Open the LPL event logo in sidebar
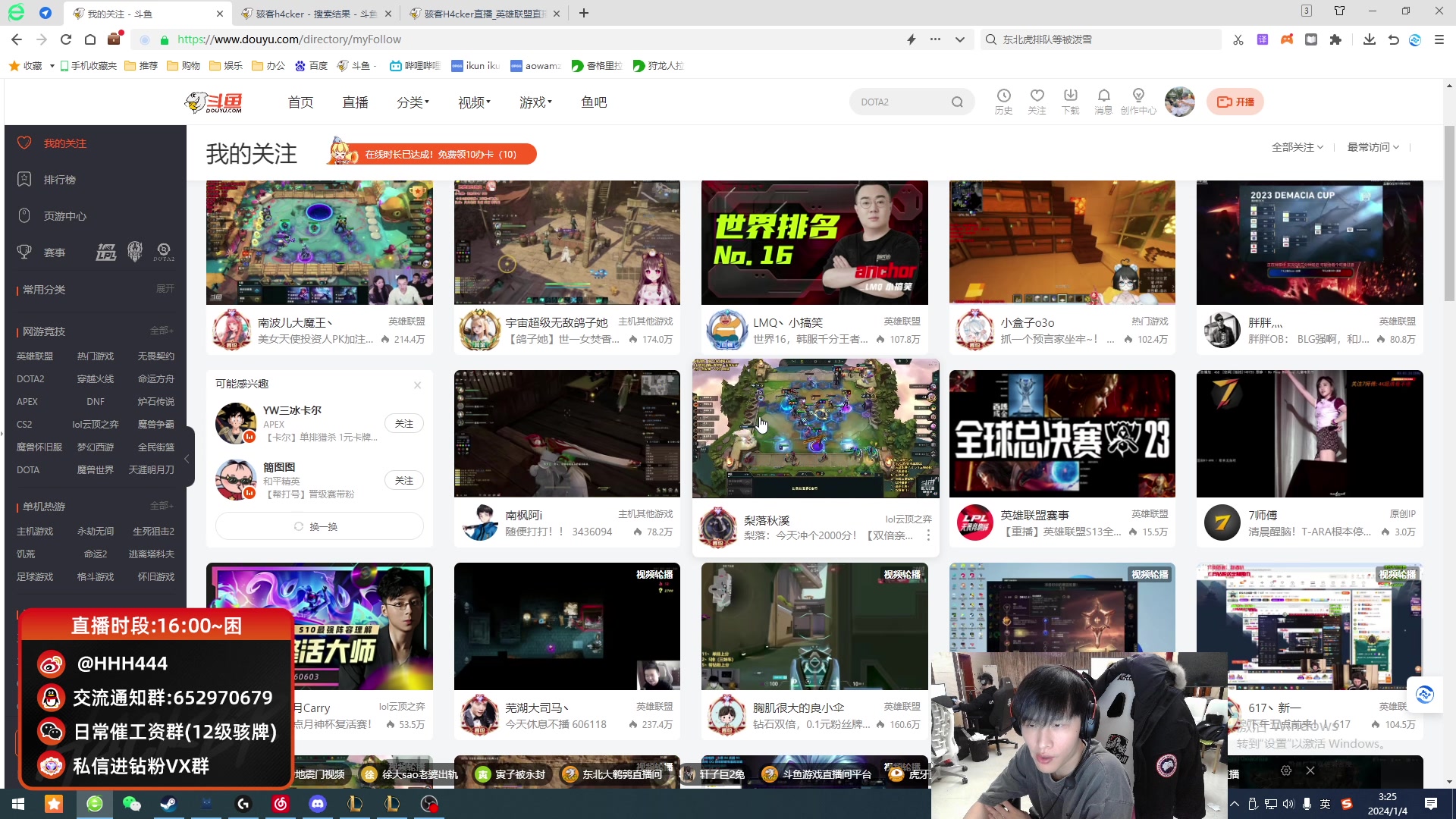Screen dimensions: 1456x819 106,252
